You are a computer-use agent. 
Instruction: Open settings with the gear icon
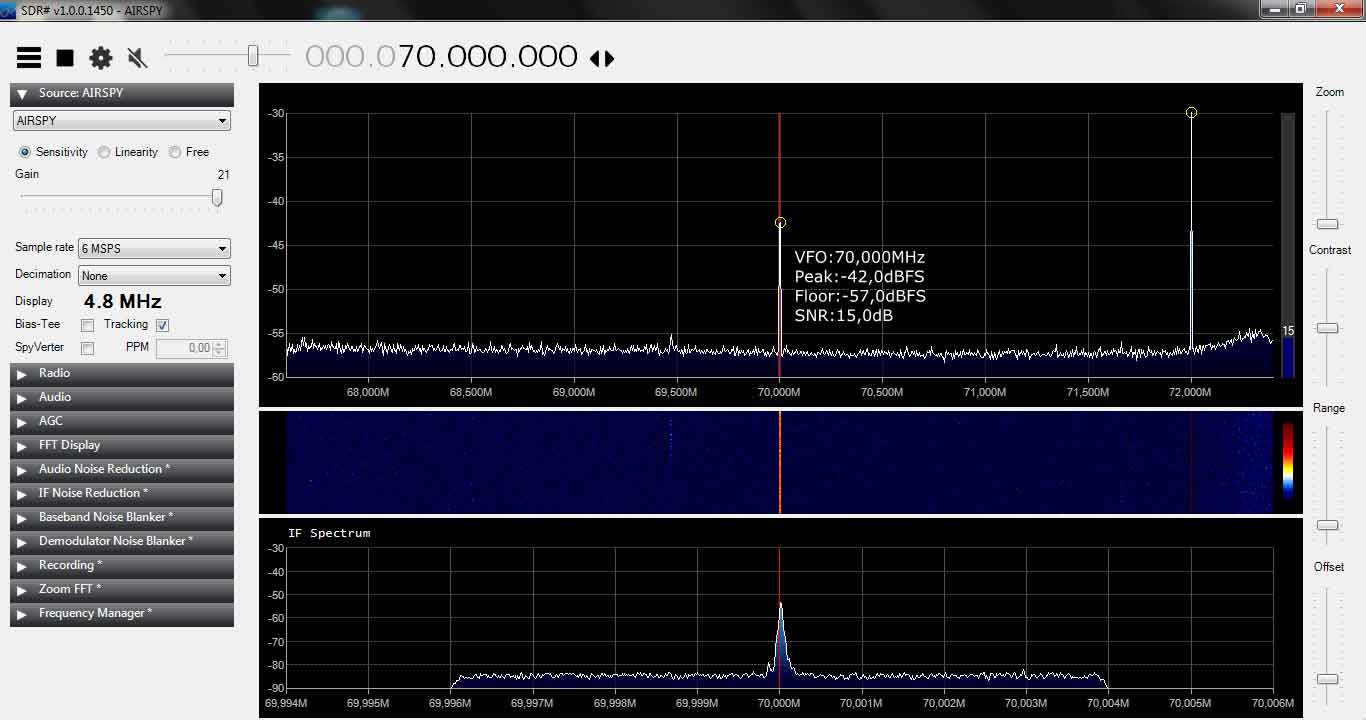(x=101, y=58)
